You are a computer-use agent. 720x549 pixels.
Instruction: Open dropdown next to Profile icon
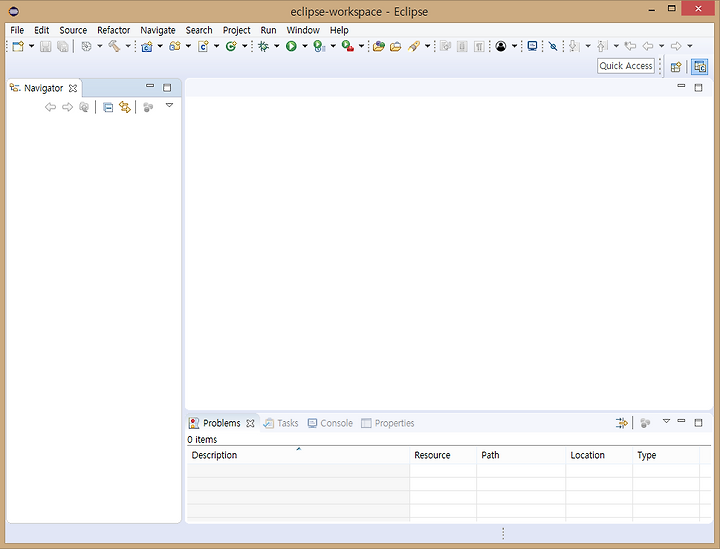tap(333, 46)
